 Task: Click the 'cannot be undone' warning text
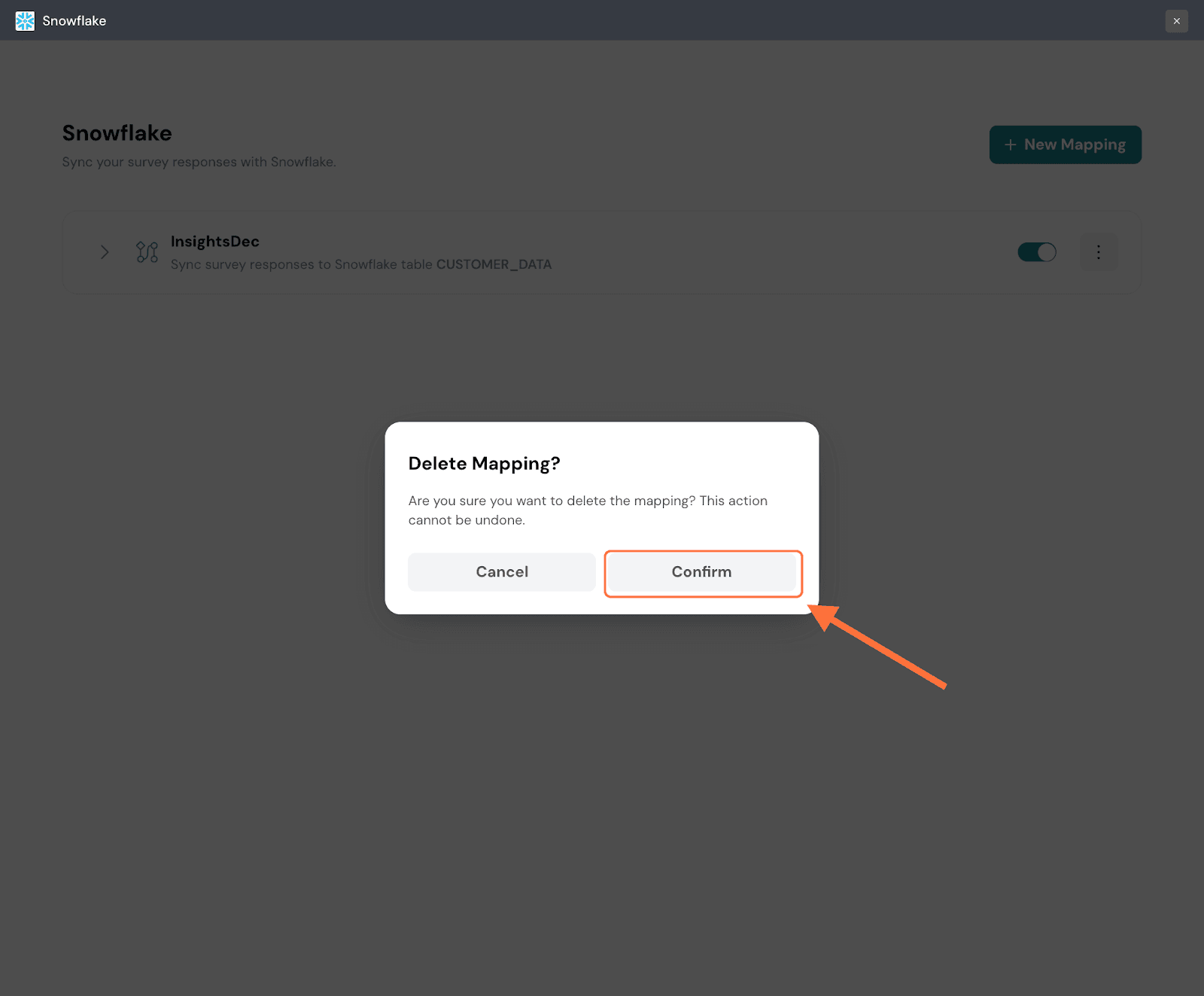(x=467, y=520)
